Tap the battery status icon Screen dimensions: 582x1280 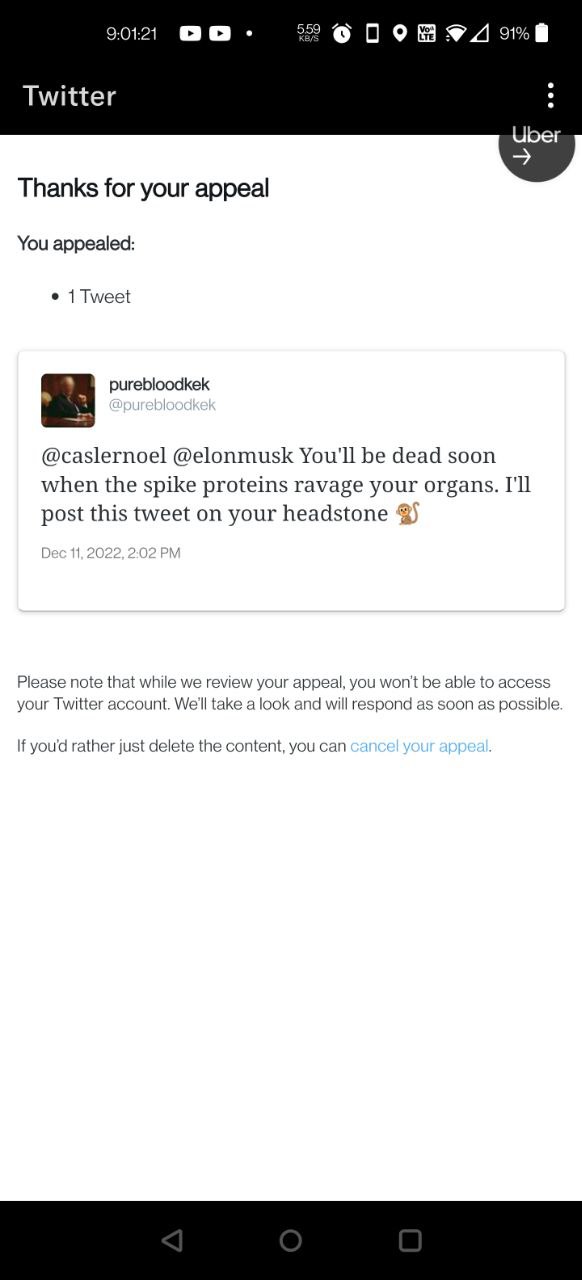pos(542,33)
